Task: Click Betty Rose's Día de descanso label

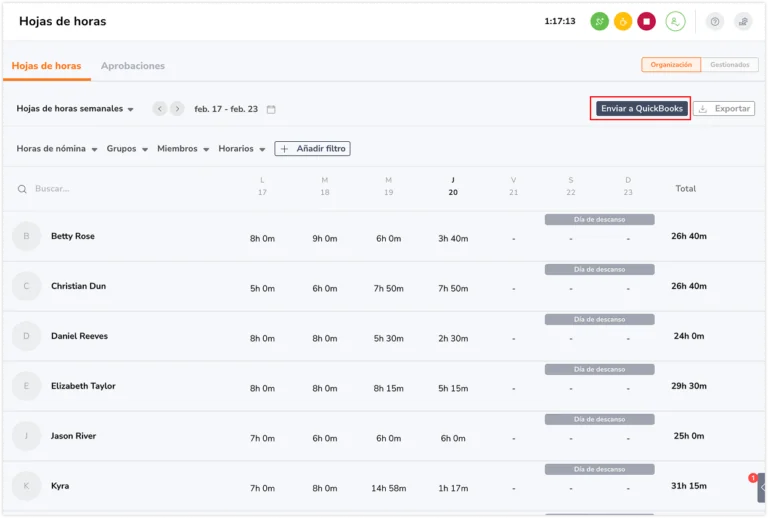Action: coord(600,219)
